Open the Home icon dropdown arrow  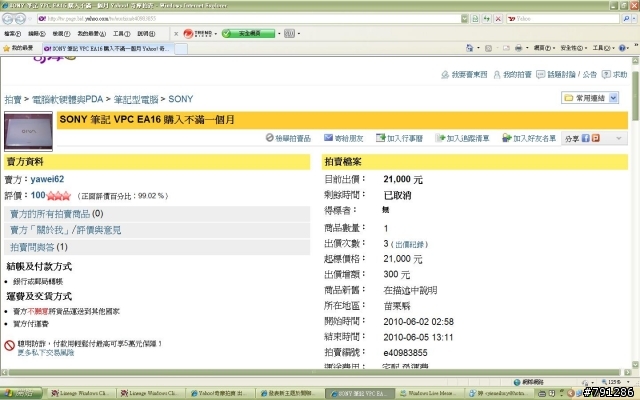[478, 48]
